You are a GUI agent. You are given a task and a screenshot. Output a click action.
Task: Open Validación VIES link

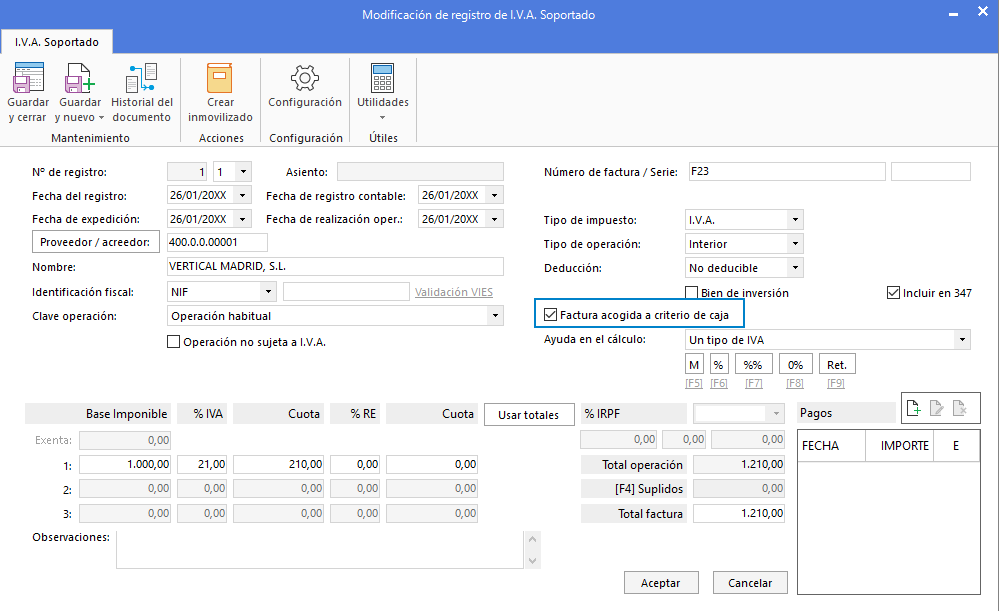click(x=454, y=292)
